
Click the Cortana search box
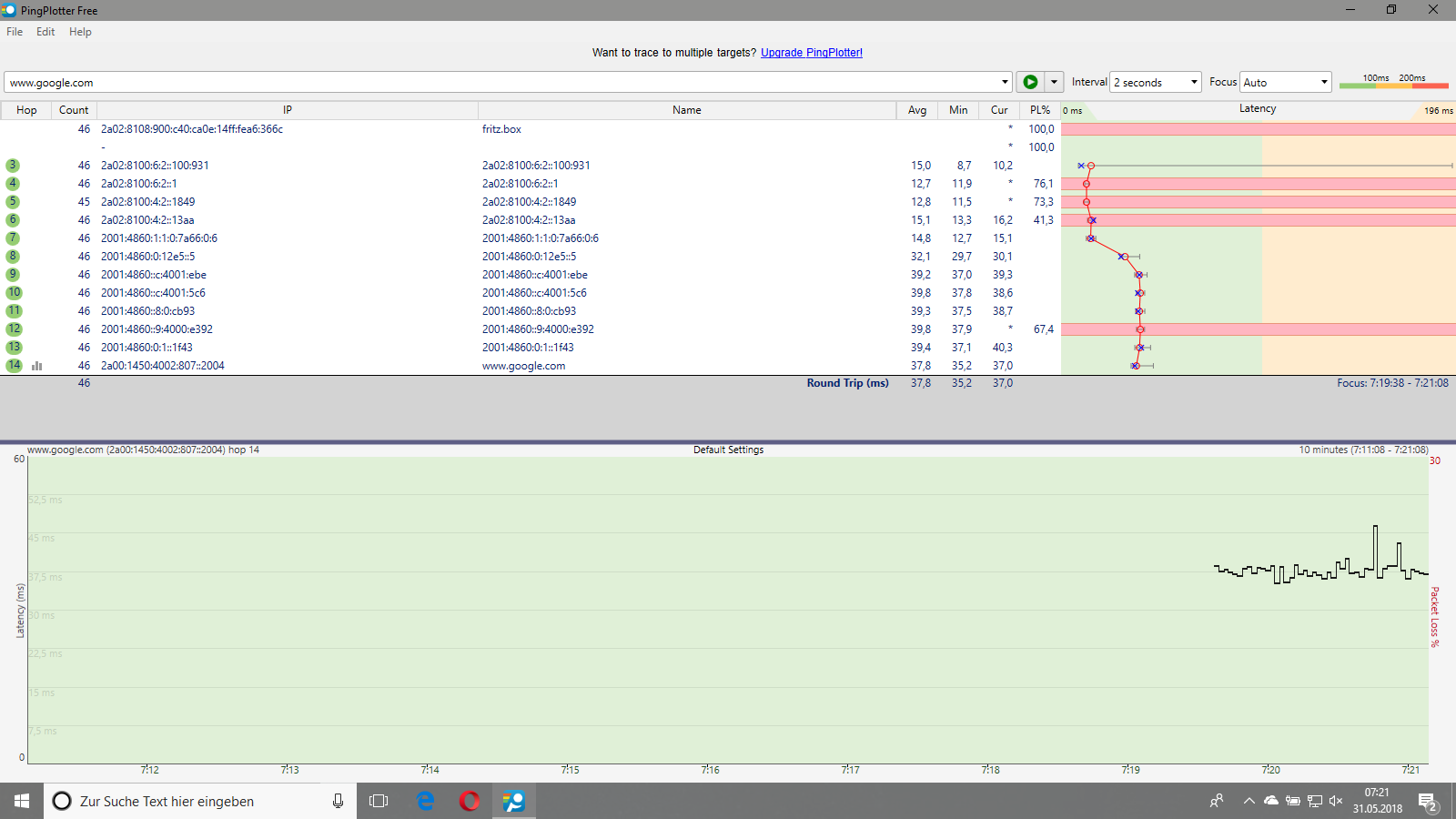click(200, 801)
